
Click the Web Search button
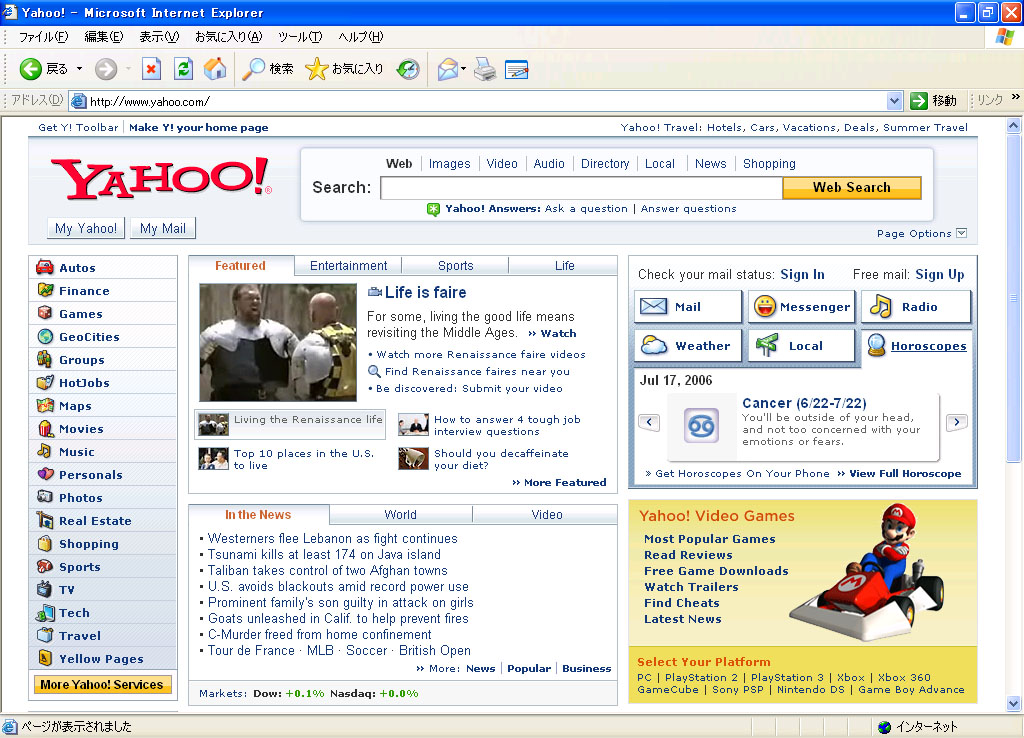pyautogui.click(x=852, y=187)
